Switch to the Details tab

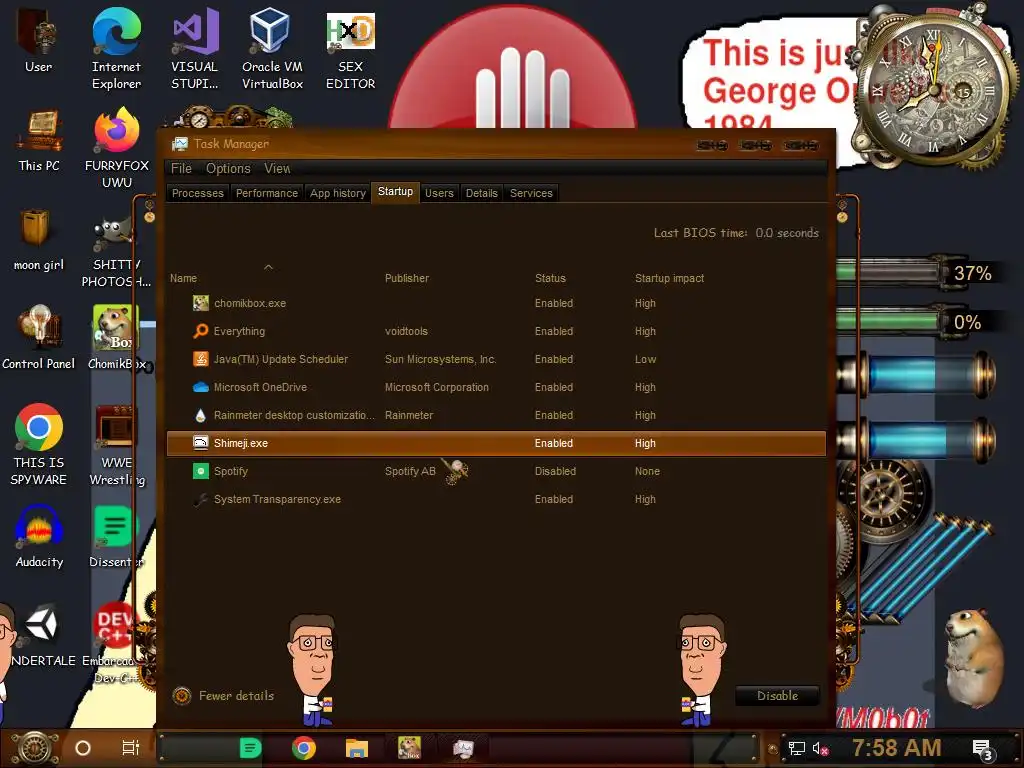(481, 193)
